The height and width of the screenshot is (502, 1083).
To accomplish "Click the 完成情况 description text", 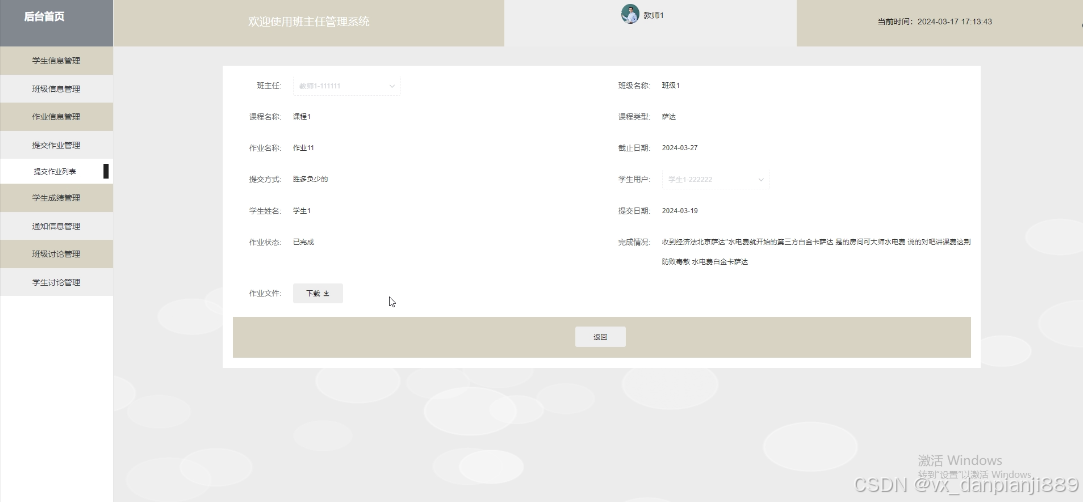I will 816,252.
